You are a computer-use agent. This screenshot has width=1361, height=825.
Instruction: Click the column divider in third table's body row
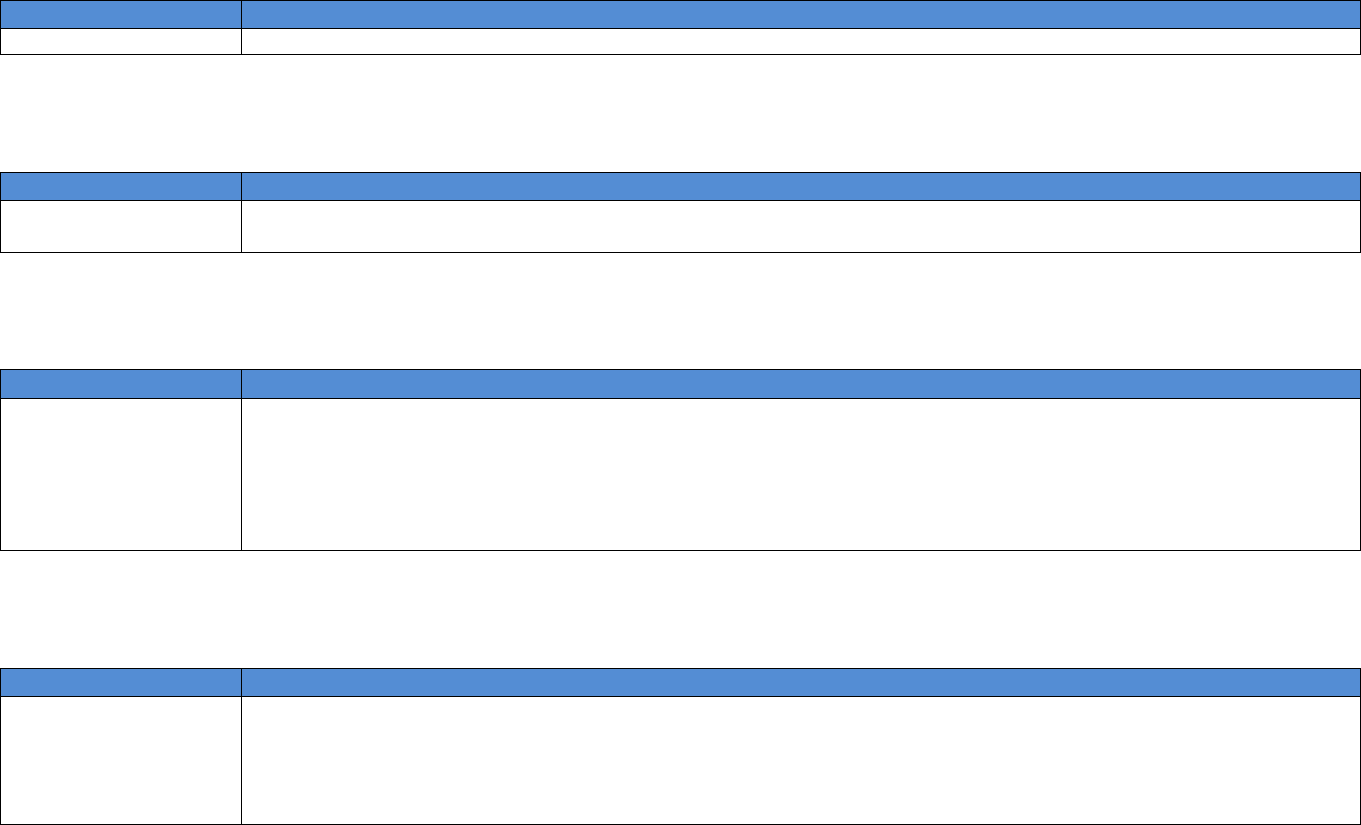pyautogui.click(x=241, y=474)
